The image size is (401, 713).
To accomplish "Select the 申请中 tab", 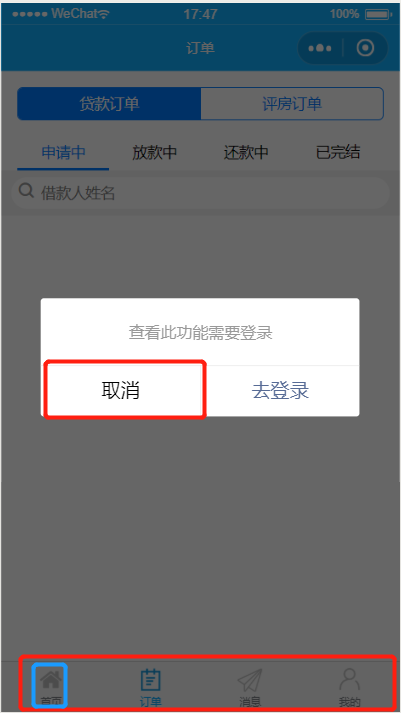I will coord(63,153).
